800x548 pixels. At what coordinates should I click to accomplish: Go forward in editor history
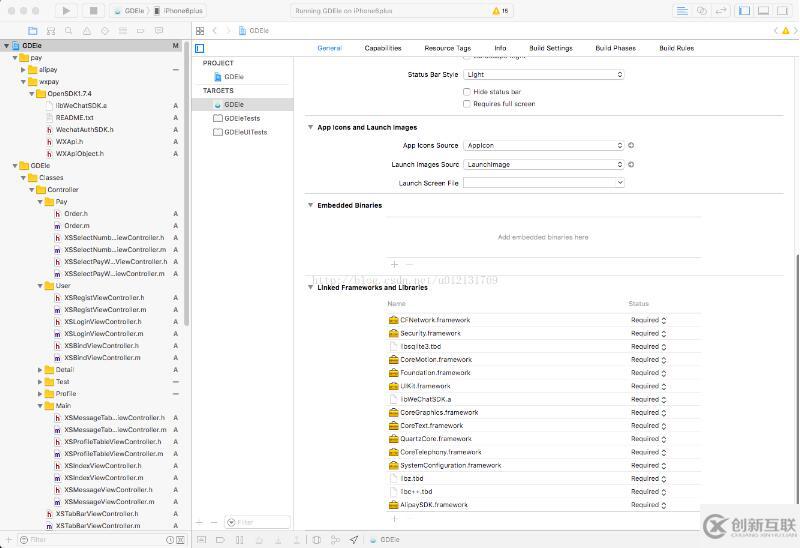coord(228,31)
